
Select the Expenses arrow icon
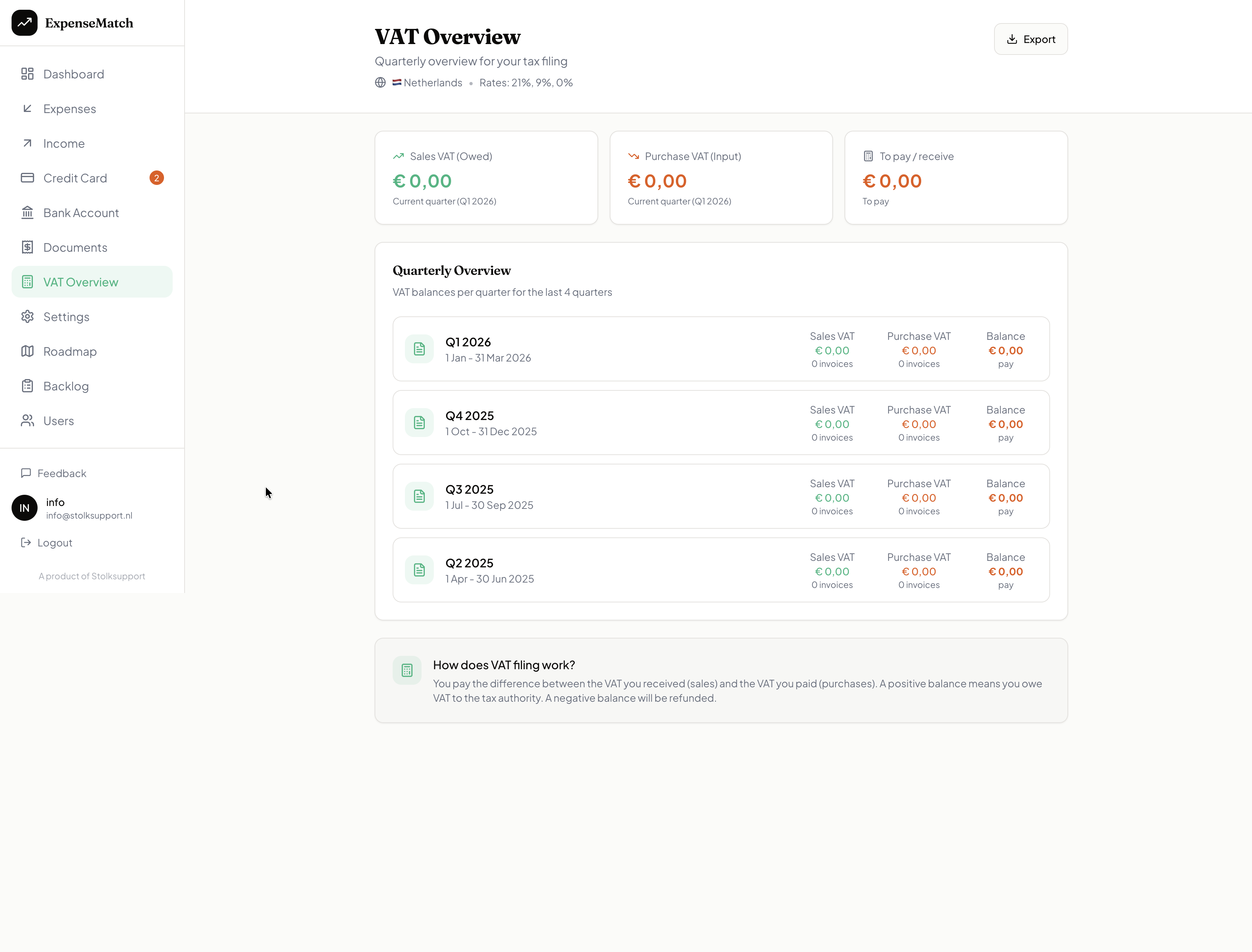(x=28, y=109)
